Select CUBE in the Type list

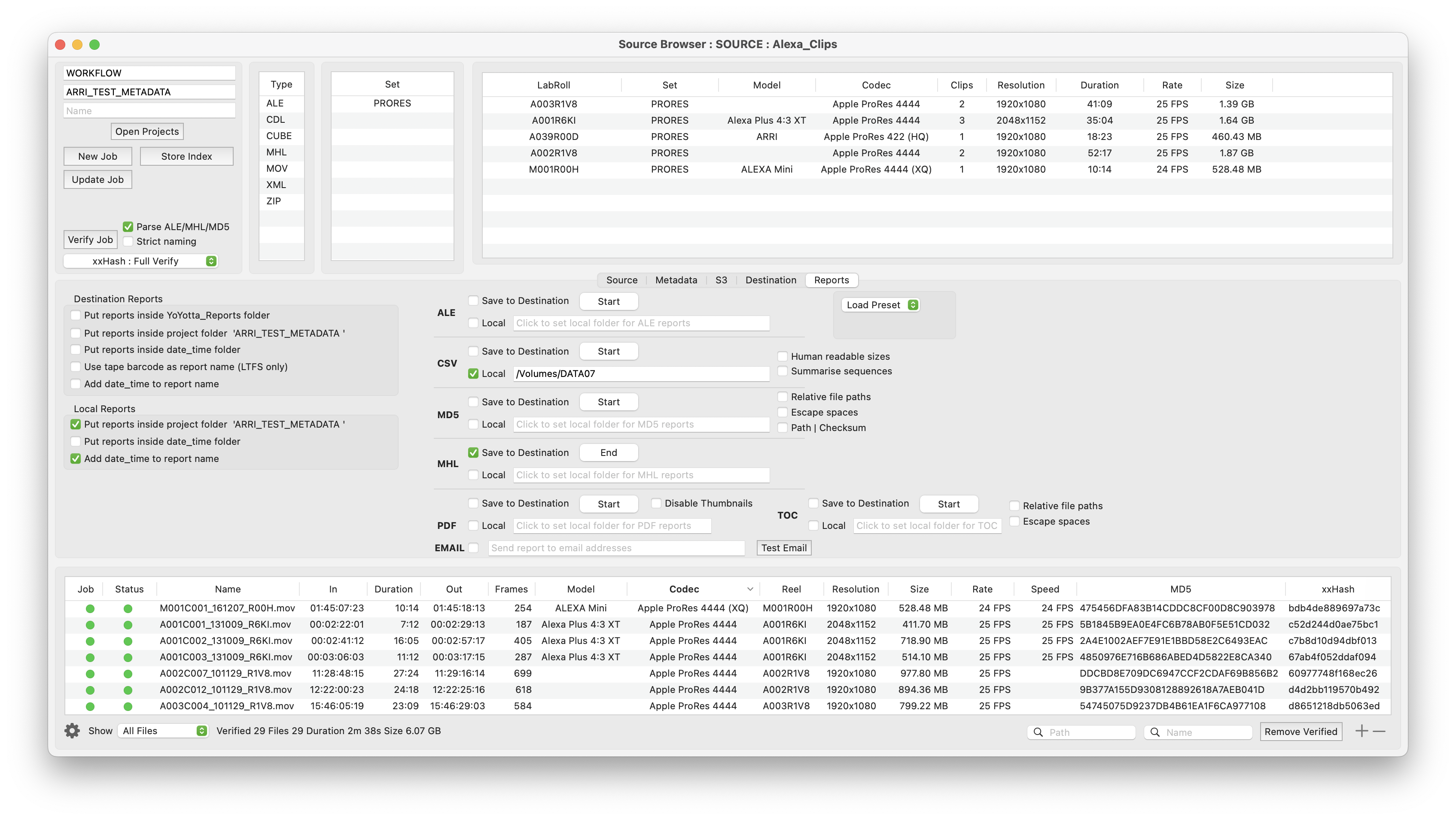click(x=281, y=136)
